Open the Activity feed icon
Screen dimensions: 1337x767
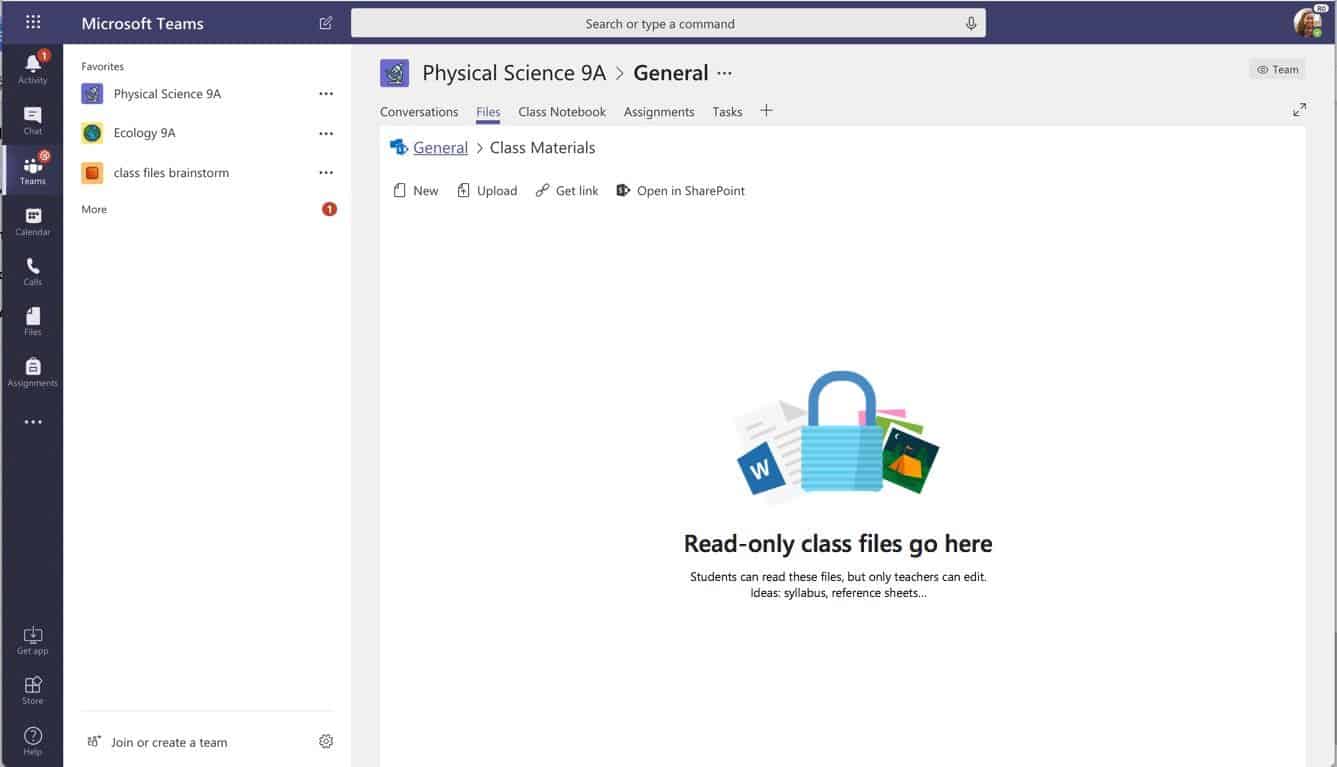click(32, 67)
